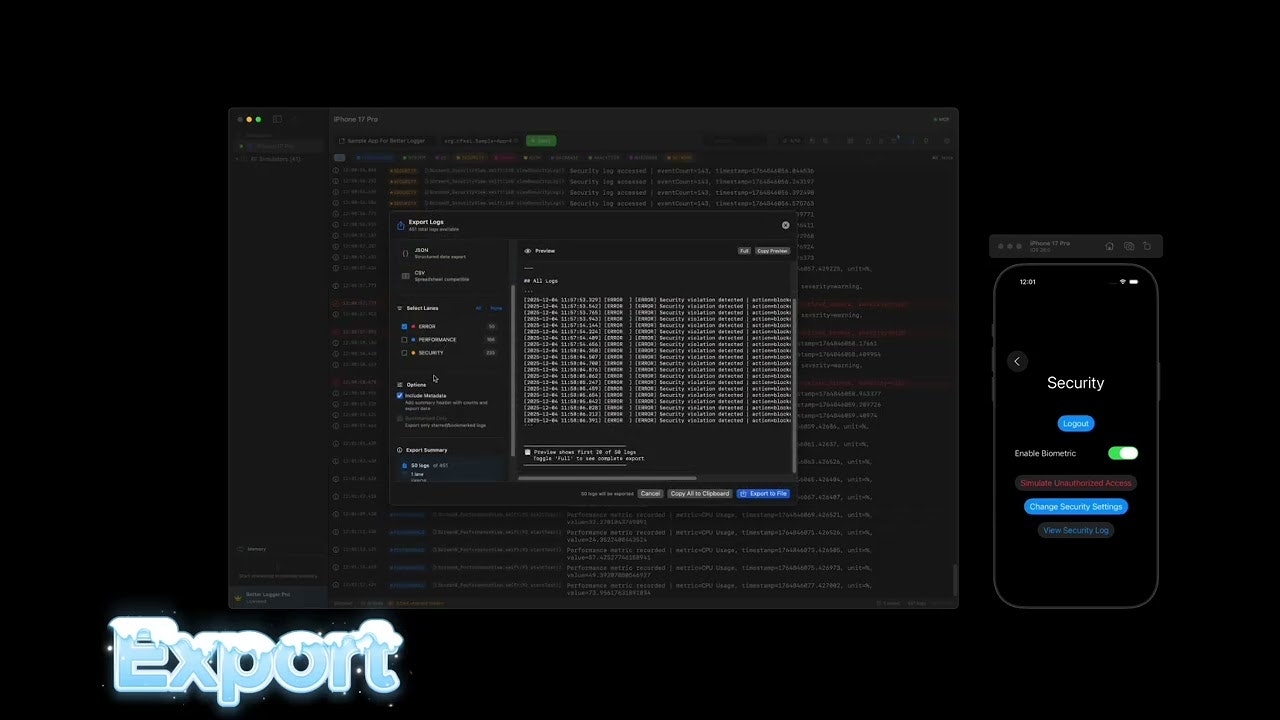Select All lanes link
This screenshot has width=1280, height=720.
click(478, 308)
